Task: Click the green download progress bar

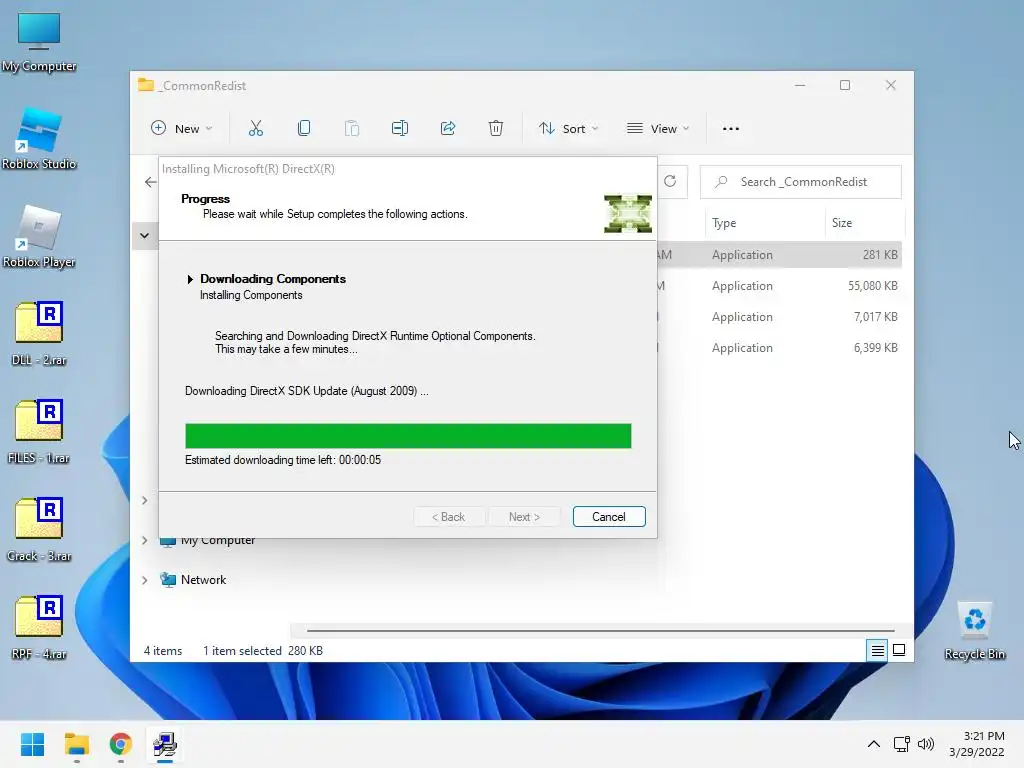Action: (408, 436)
